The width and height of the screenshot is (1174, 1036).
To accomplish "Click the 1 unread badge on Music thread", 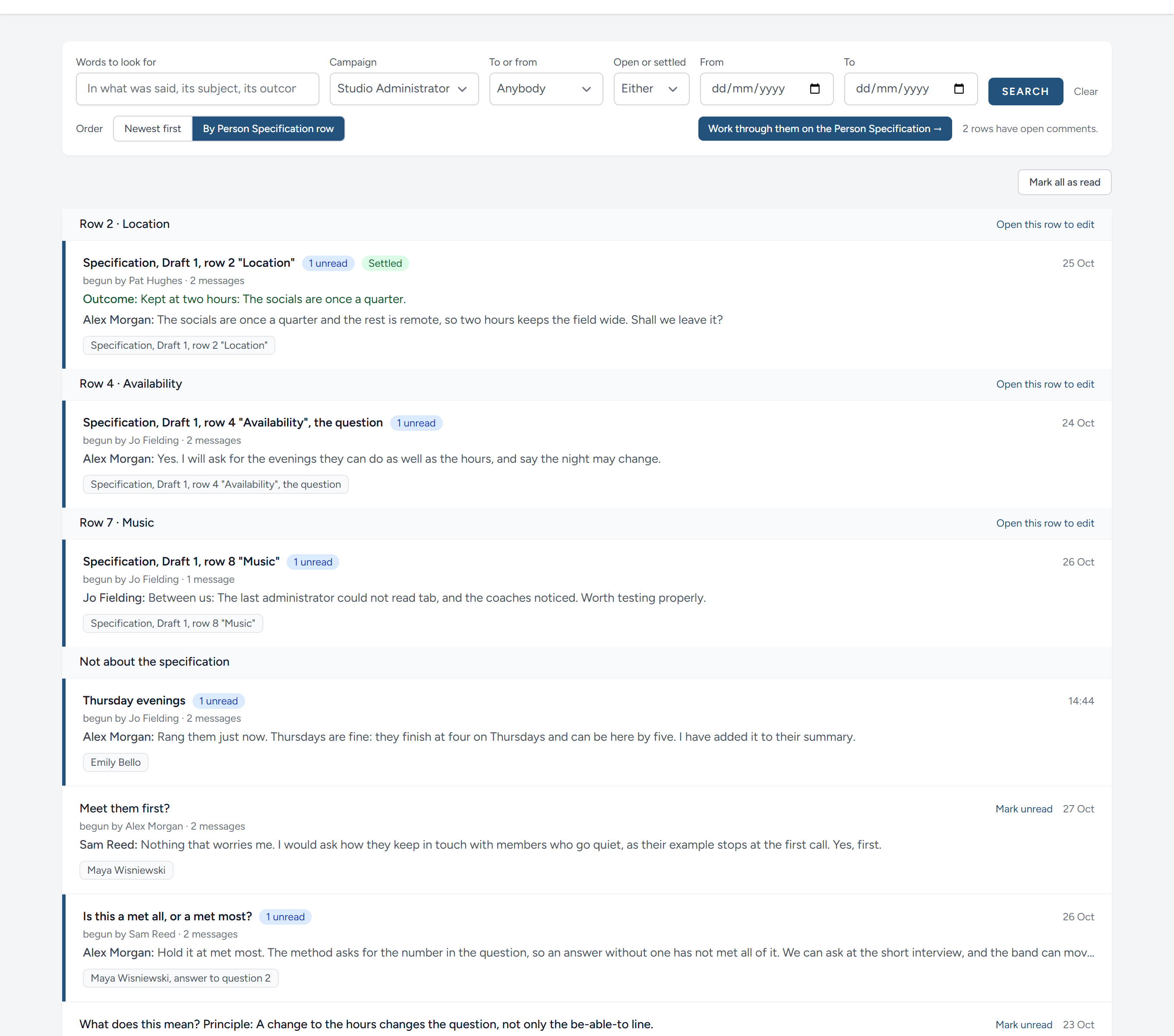I will click(x=312, y=562).
